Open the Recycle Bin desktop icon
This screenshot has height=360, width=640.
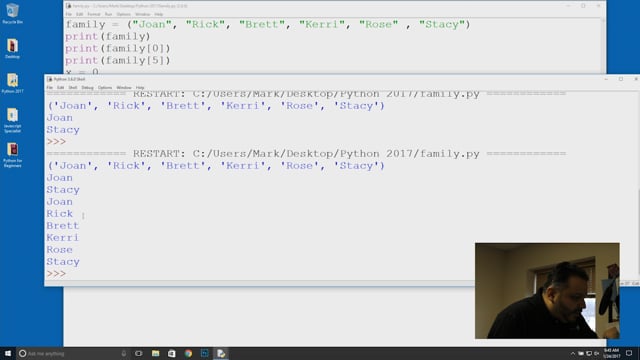click(x=12, y=14)
